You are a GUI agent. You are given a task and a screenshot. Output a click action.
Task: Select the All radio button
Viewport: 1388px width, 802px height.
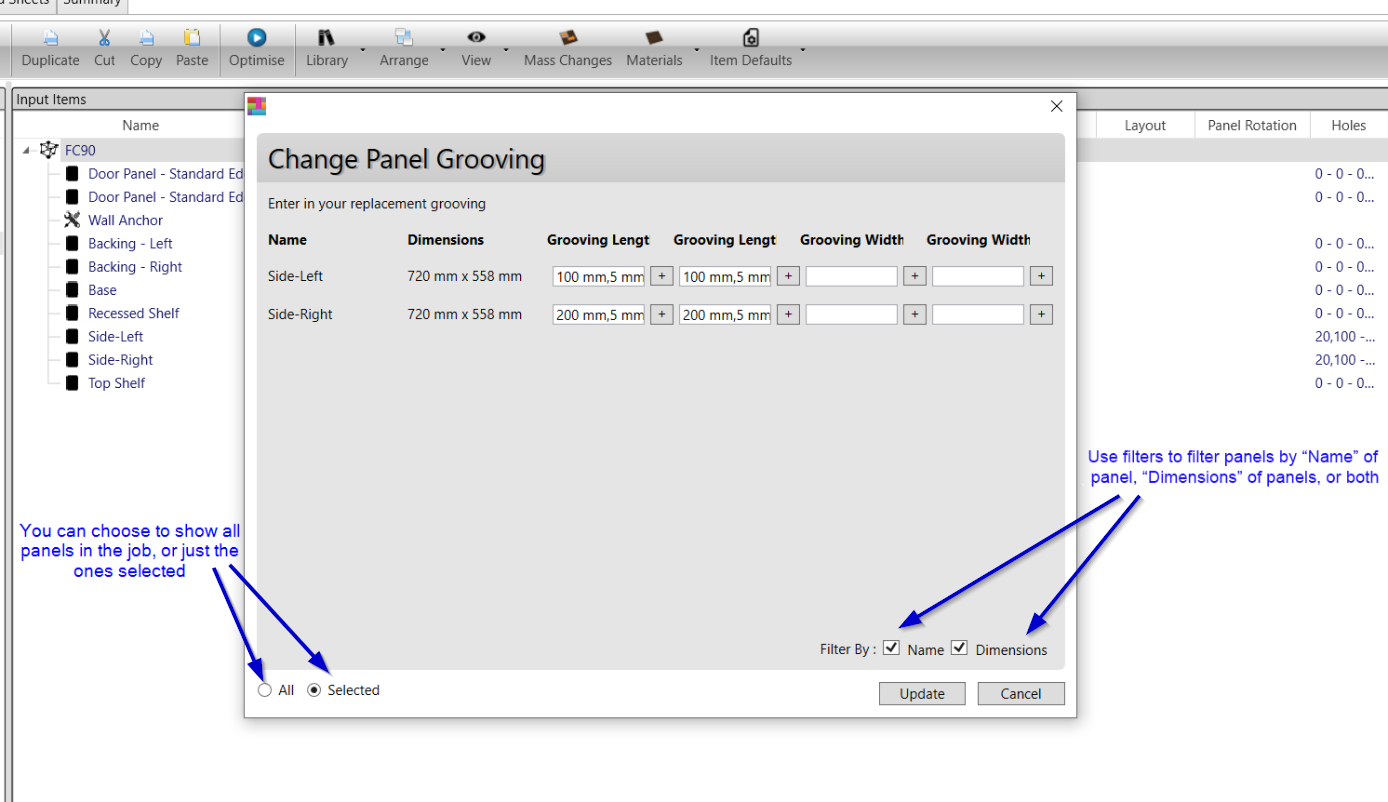point(265,690)
